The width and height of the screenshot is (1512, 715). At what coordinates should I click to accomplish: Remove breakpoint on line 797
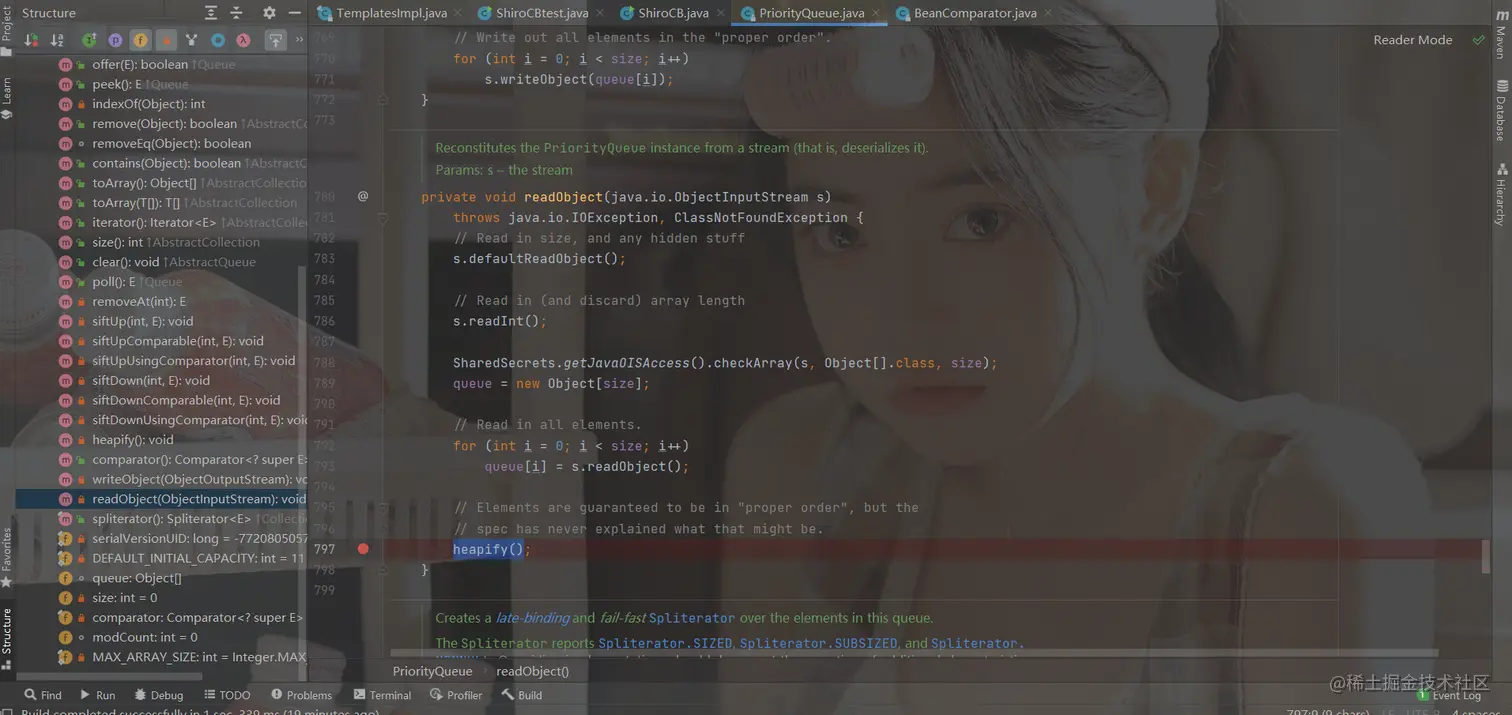point(363,549)
